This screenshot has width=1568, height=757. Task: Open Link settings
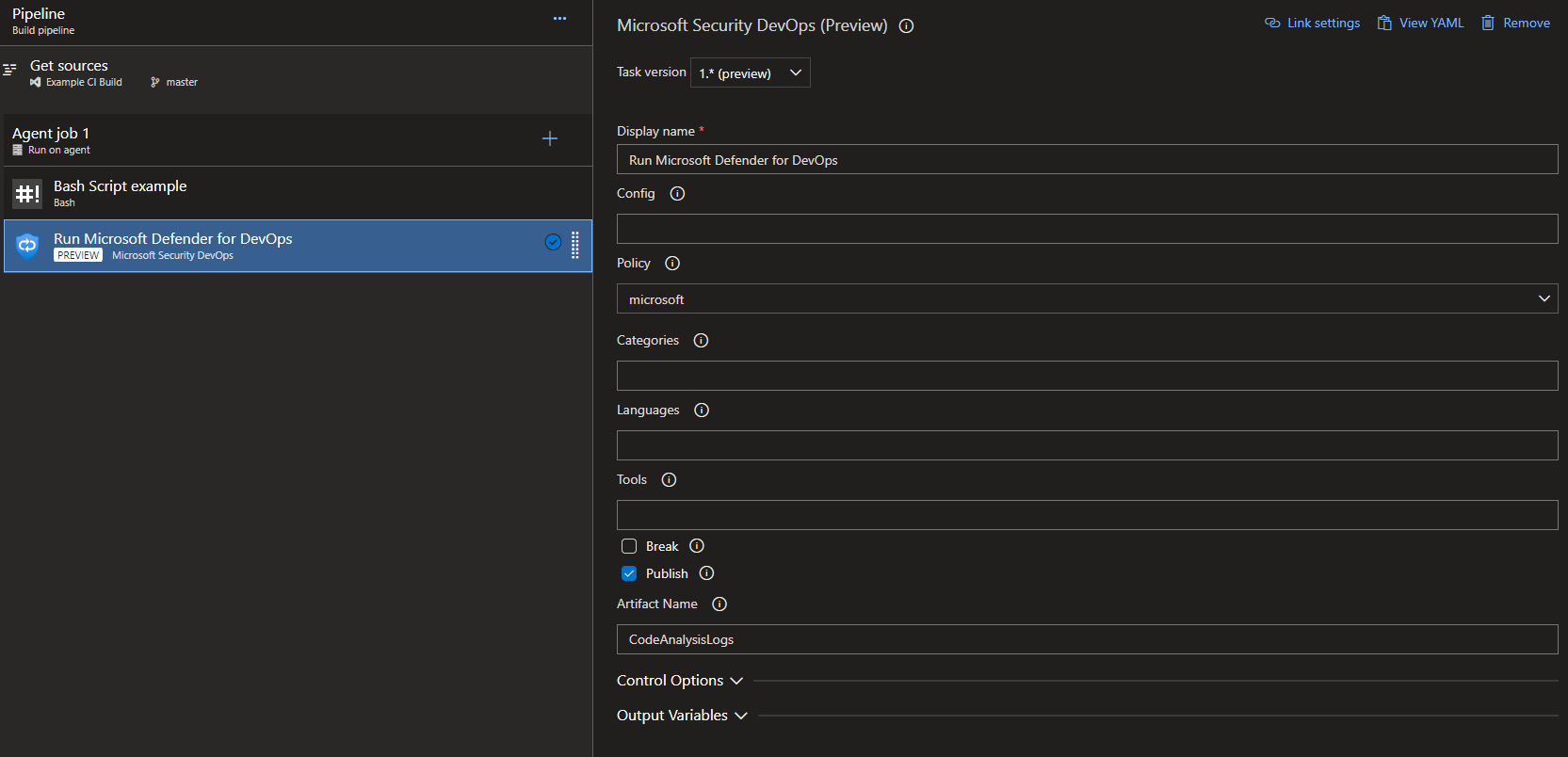coord(1312,23)
